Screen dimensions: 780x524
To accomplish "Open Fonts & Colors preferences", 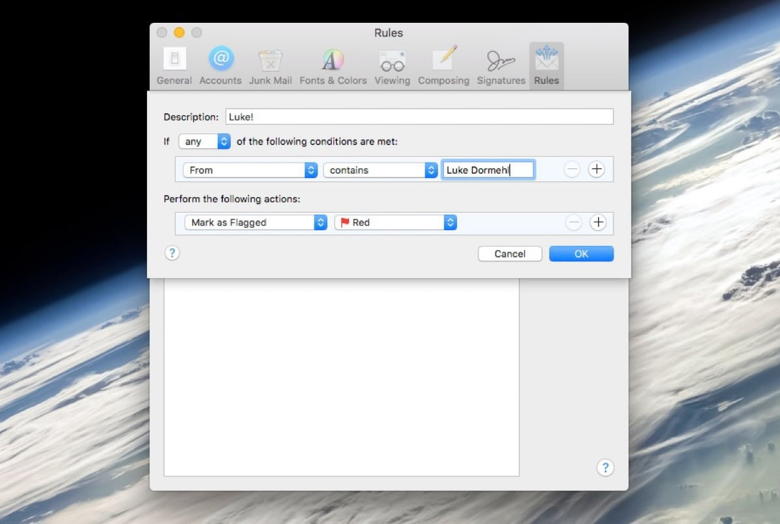I will tap(333, 66).
